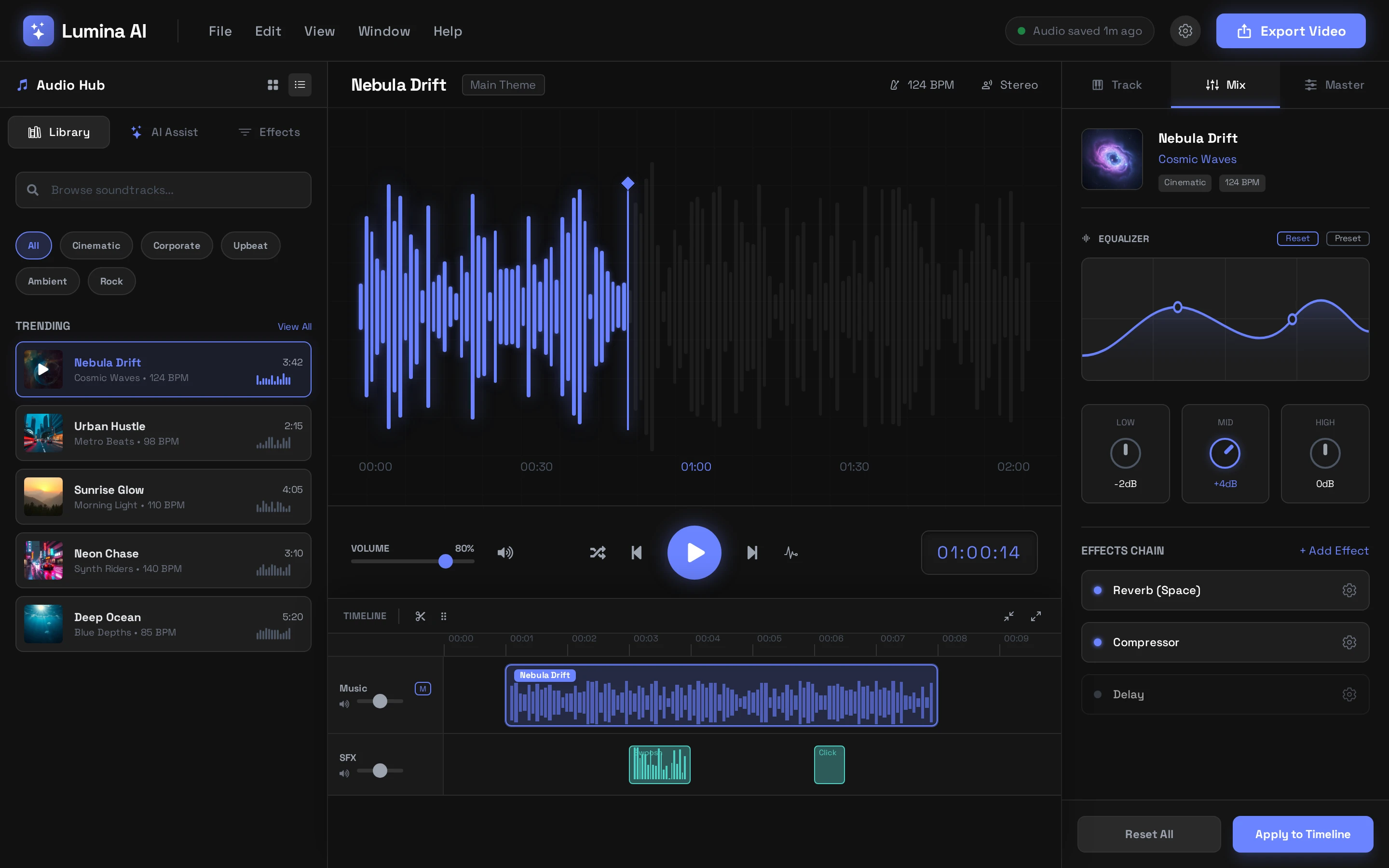
Task: Disable the Reverb (Space) effect toggle
Action: [1097, 590]
